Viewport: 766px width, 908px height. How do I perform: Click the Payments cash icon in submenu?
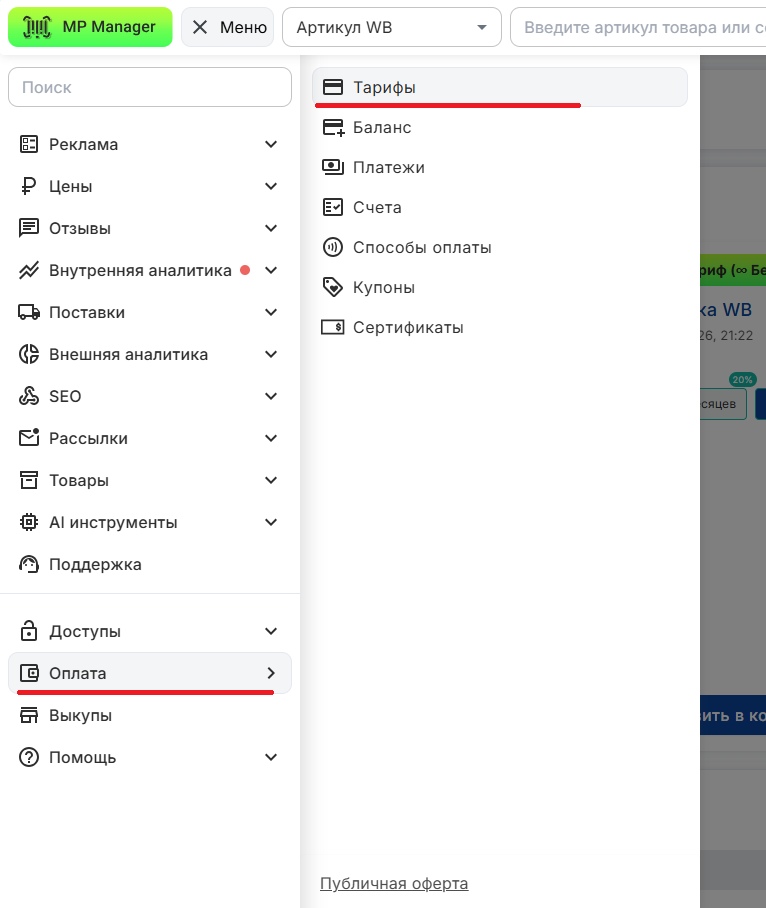pos(333,168)
